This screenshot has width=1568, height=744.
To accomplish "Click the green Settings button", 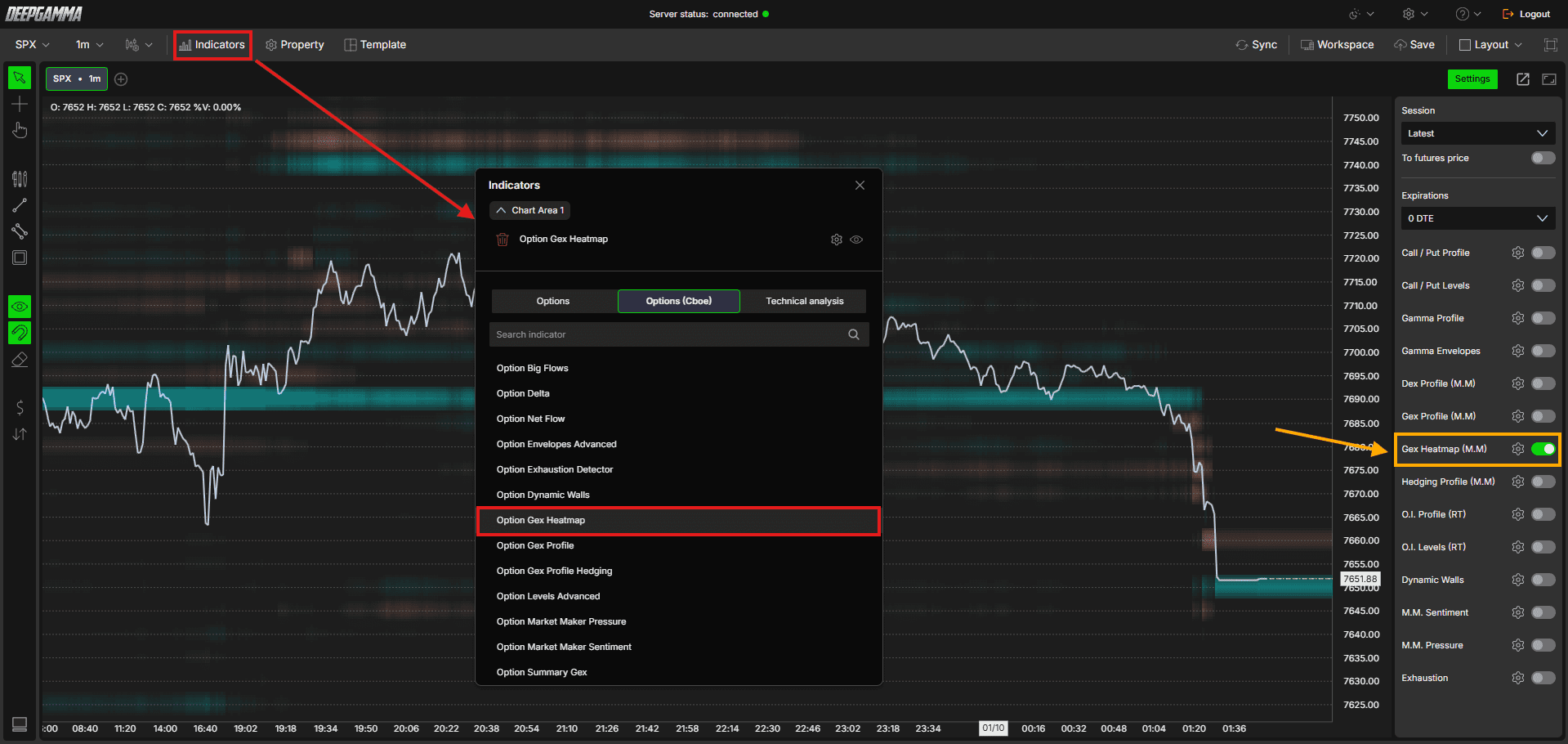I will [x=1472, y=79].
